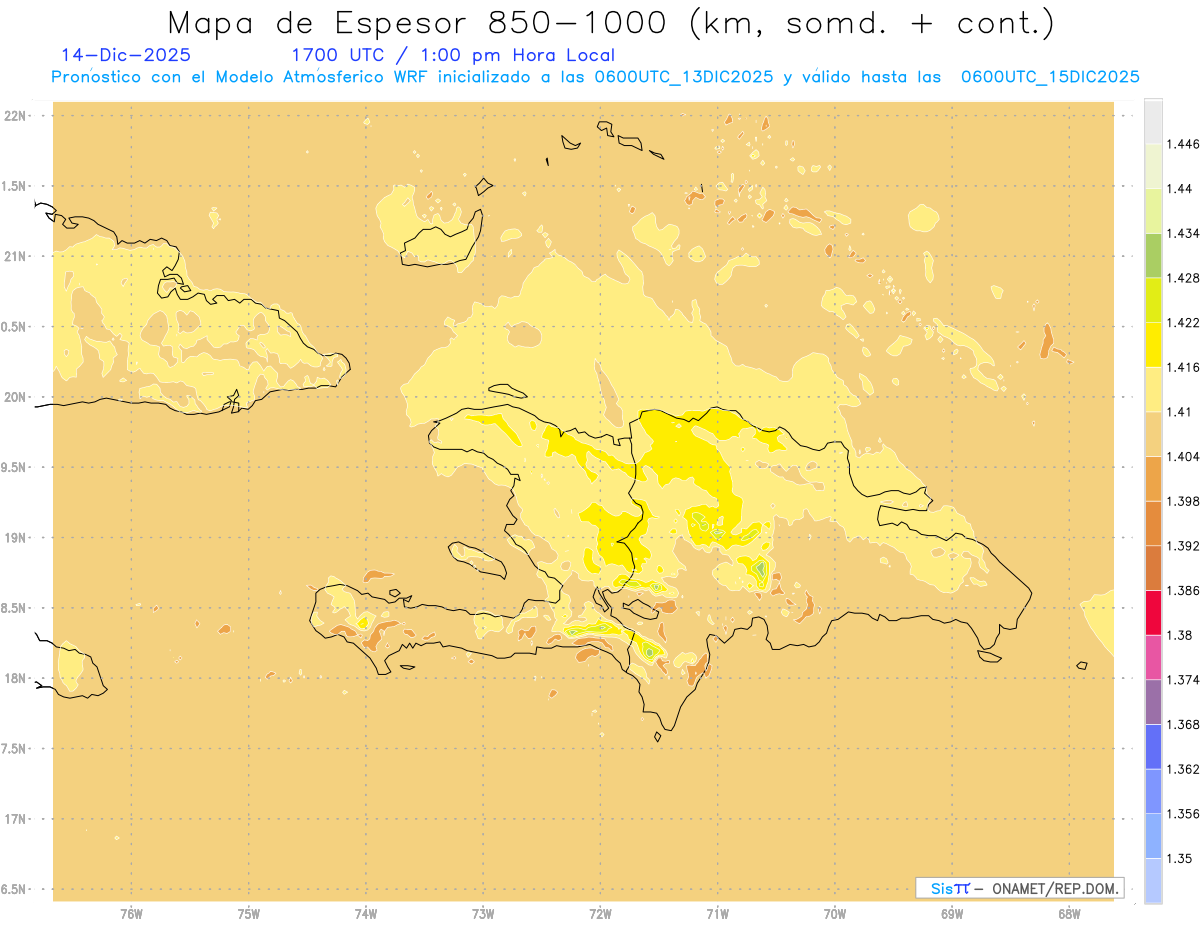The height and width of the screenshot is (927, 1200).
Task: Click the light gray swatch above 1.446
Action: (1153, 121)
